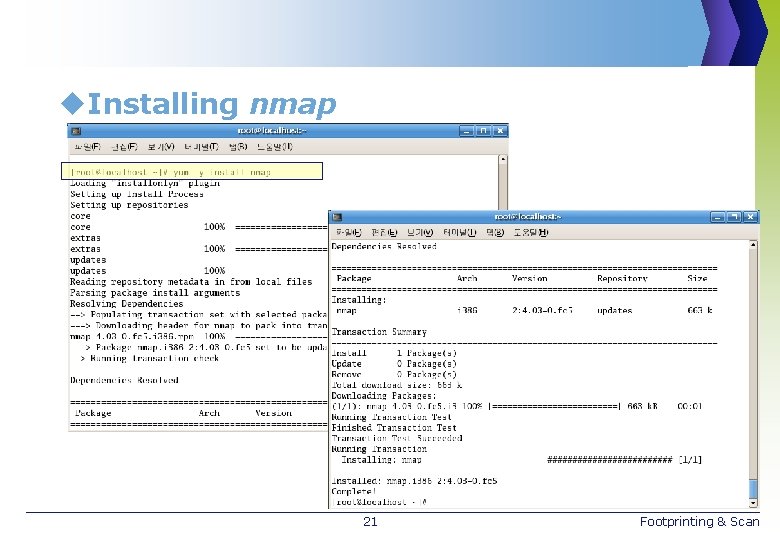Click scroll-down arrow in front terminal window
This screenshot has height=540, width=780.
coord(753,503)
